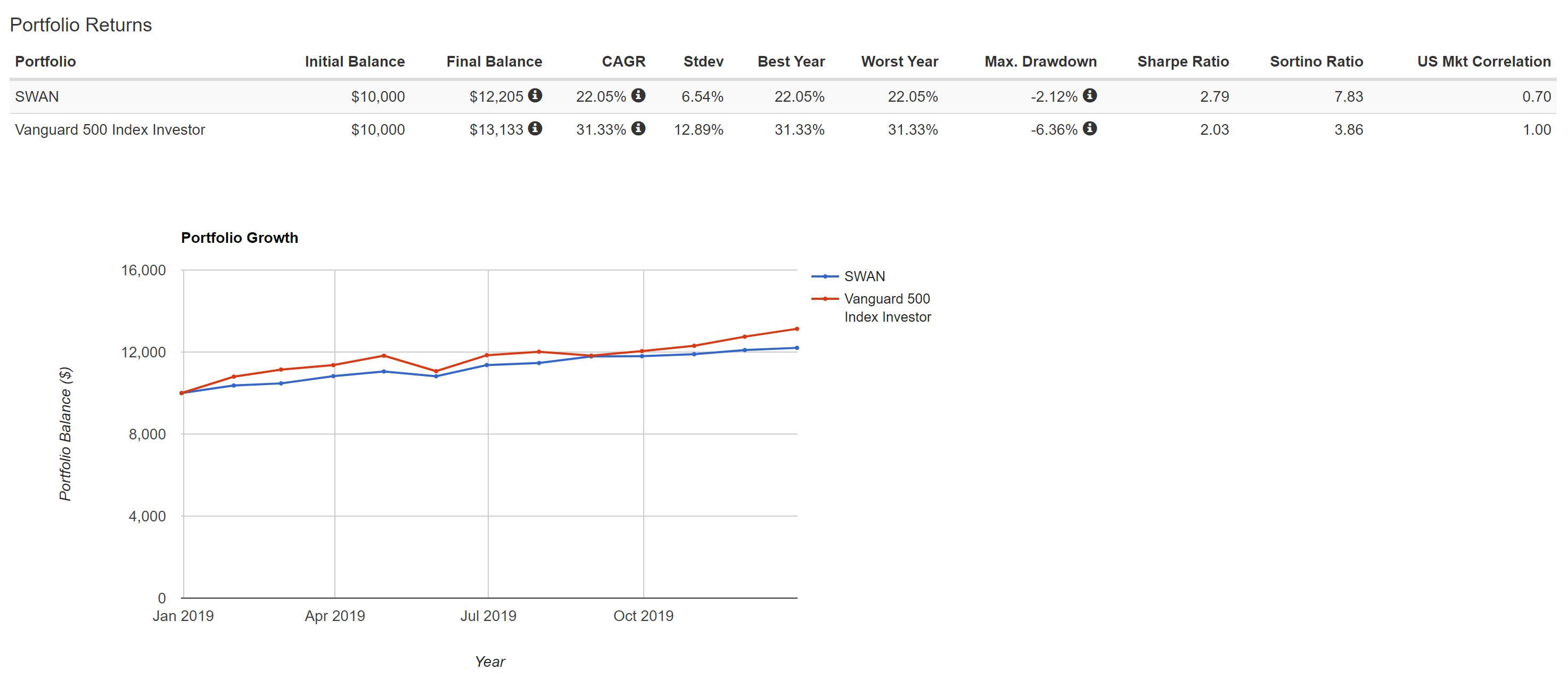Click info icon beside SWAN CAGR 22.05%
The height and width of the screenshot is (678, 1568).
638,96
